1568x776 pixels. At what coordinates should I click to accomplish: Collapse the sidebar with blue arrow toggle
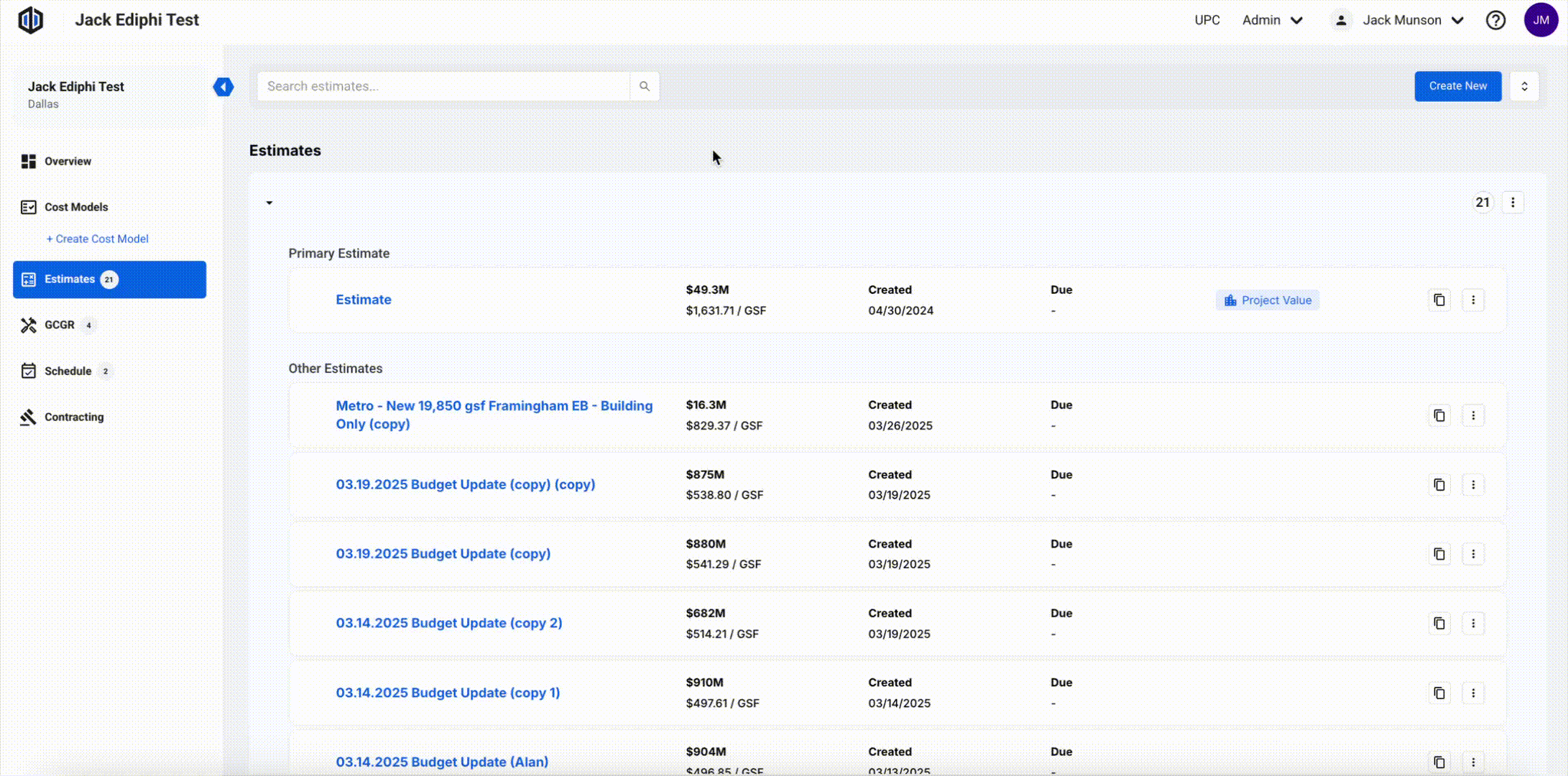point(223,87)
